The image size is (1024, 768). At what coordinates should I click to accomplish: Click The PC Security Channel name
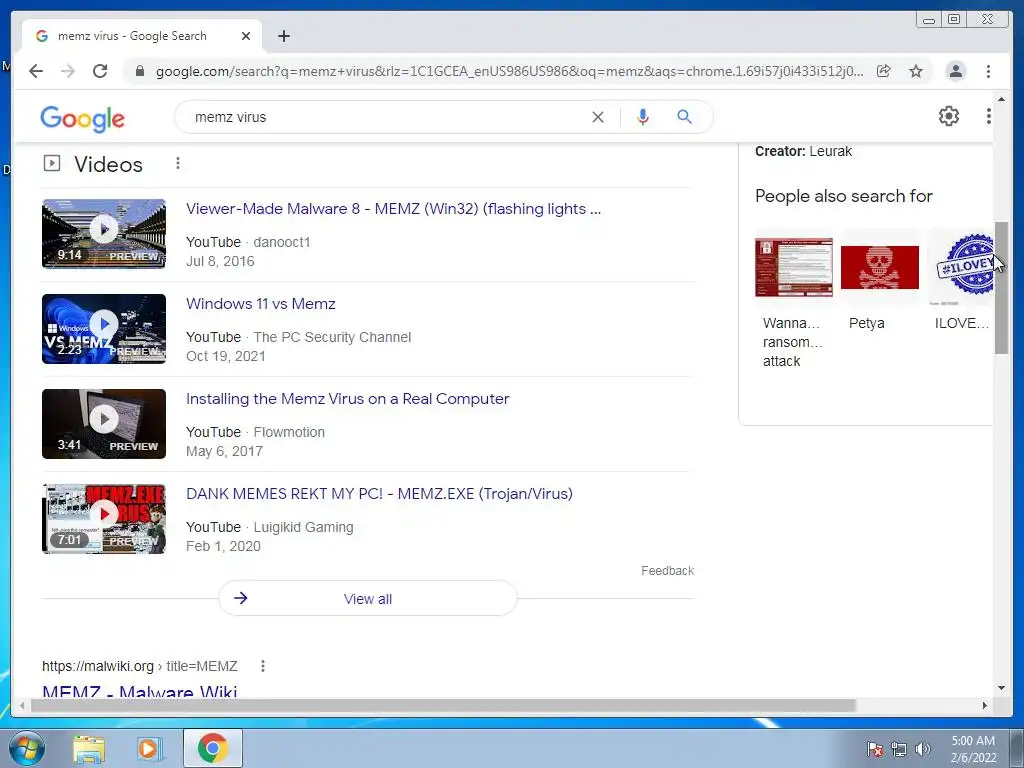[332, 337]
